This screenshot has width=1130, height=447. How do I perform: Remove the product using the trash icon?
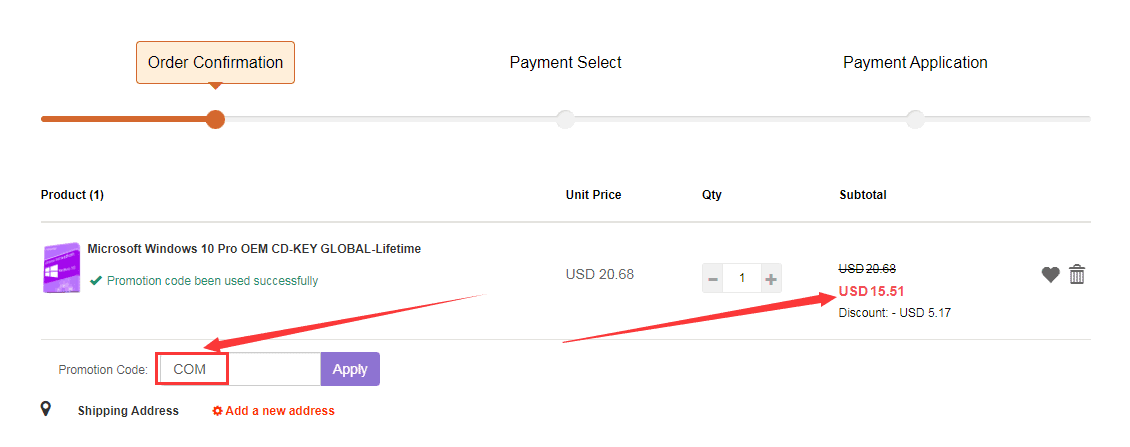(x=1077, y=274)
